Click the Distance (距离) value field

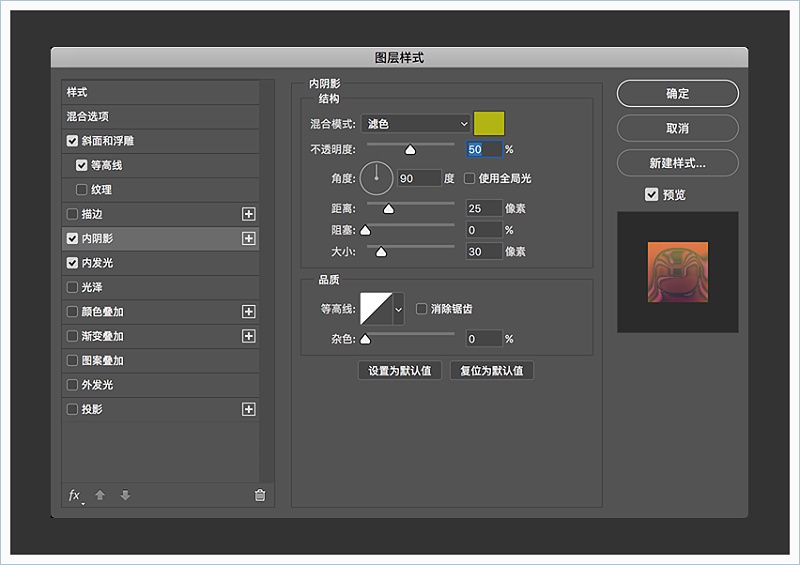coord(484,208)
